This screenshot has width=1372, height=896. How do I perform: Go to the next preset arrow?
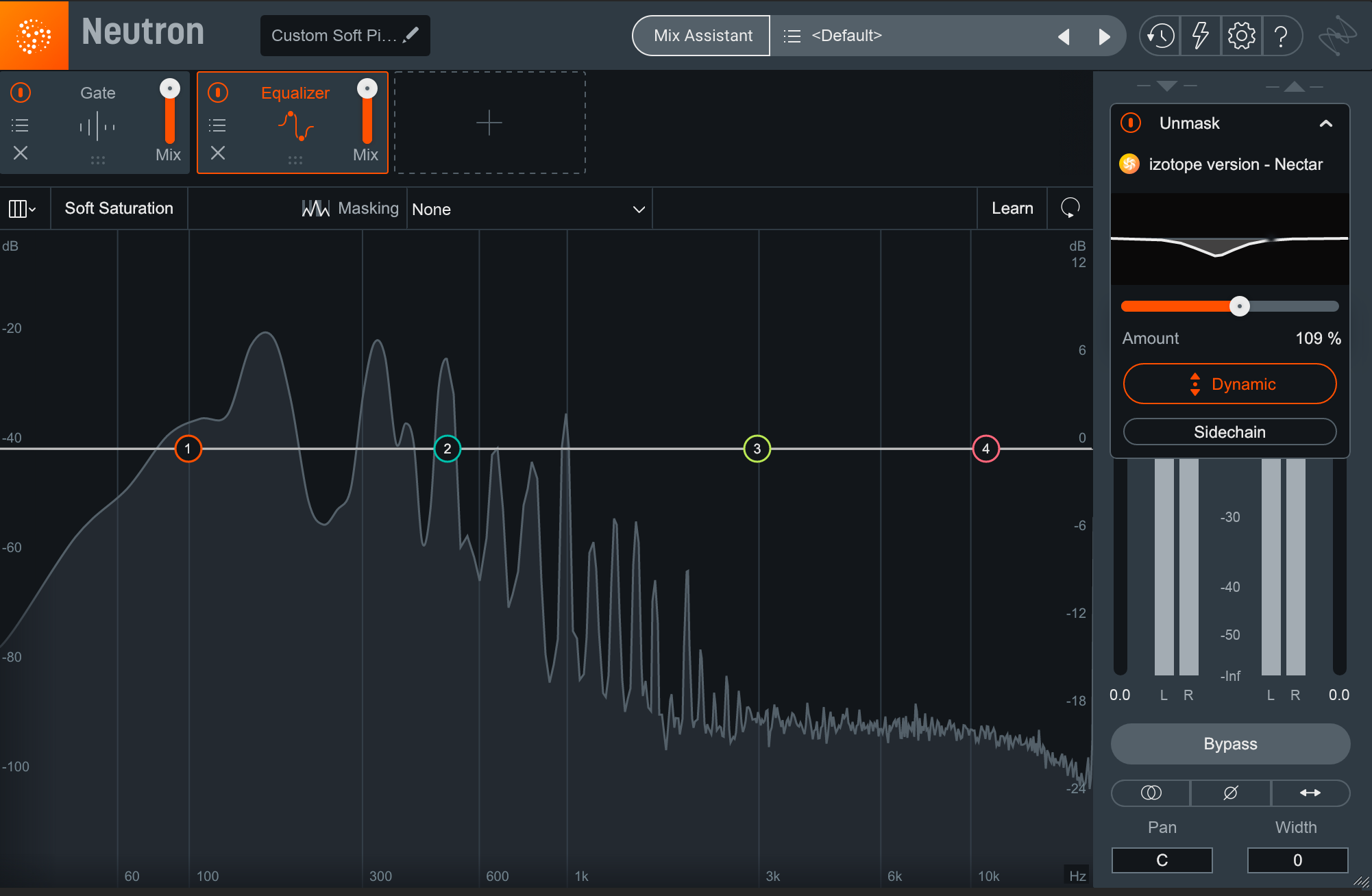tap(1104, 36)
